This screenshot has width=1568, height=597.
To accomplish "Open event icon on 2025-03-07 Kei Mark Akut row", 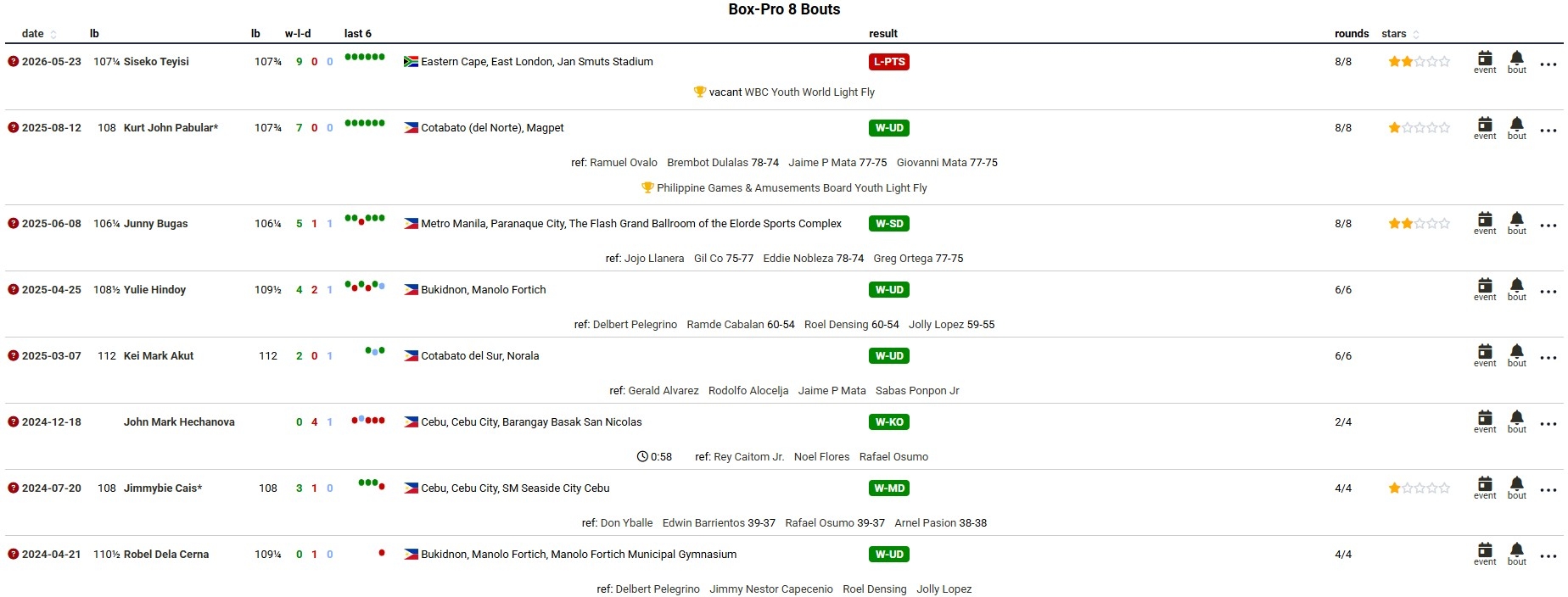I will 1485,355.
